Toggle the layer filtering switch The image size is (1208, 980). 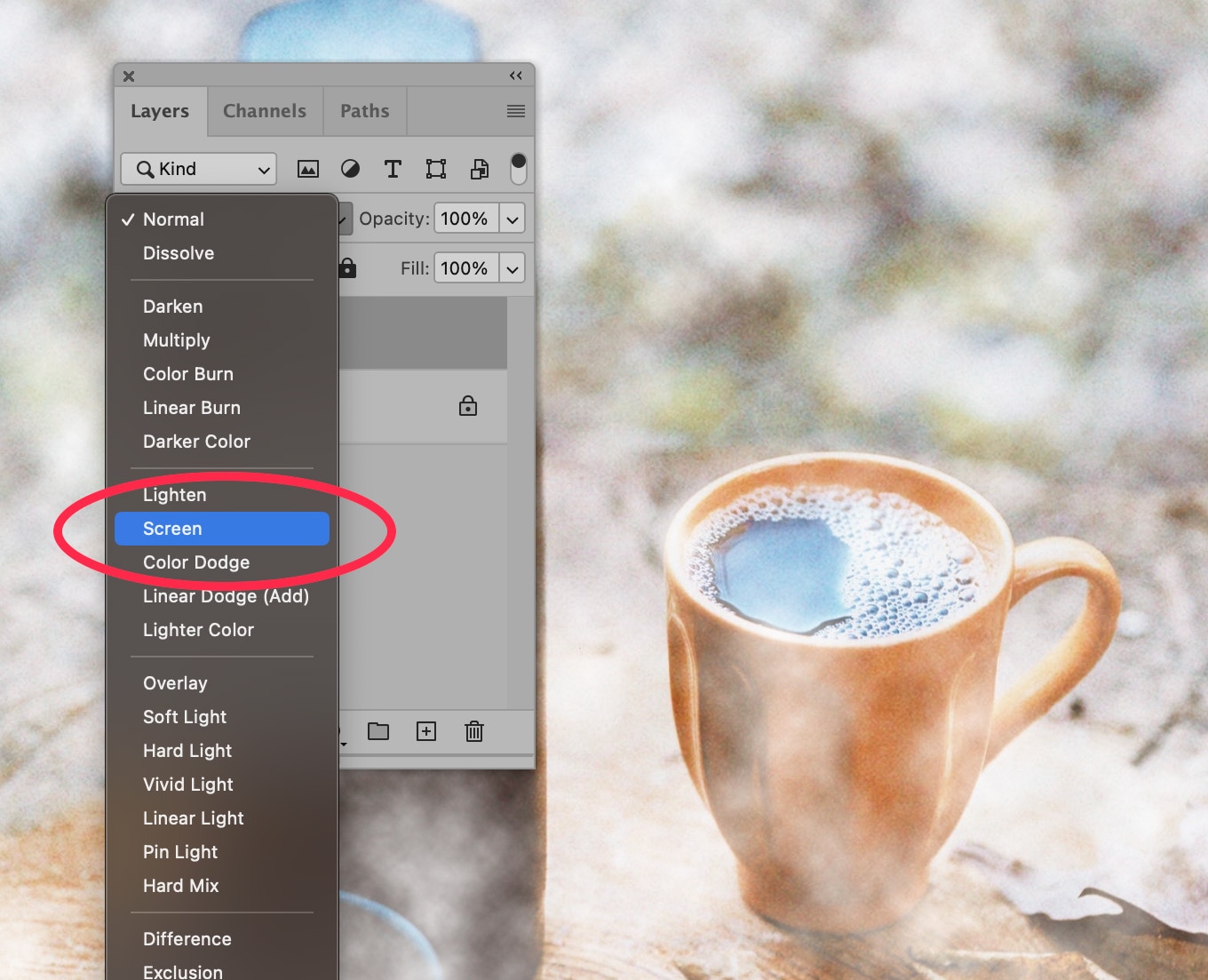click(x=518, y=168)
